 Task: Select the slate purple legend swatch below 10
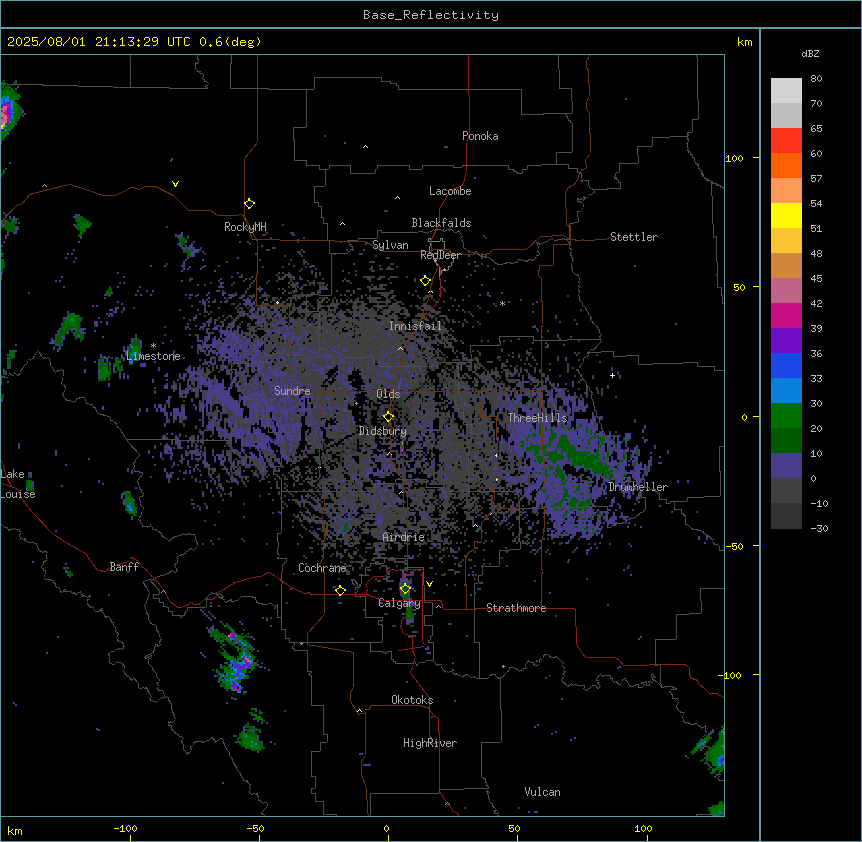[786, 466]
